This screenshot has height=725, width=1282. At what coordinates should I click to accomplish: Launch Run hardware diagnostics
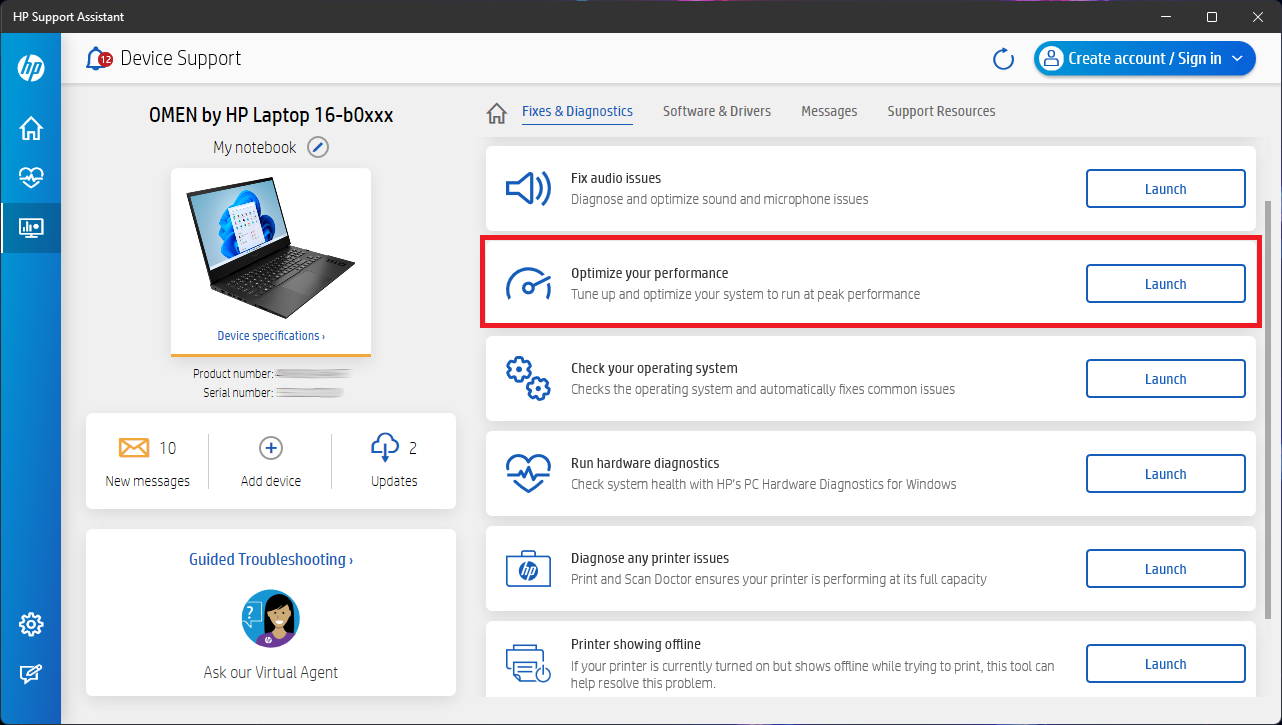click(1165, 474)
